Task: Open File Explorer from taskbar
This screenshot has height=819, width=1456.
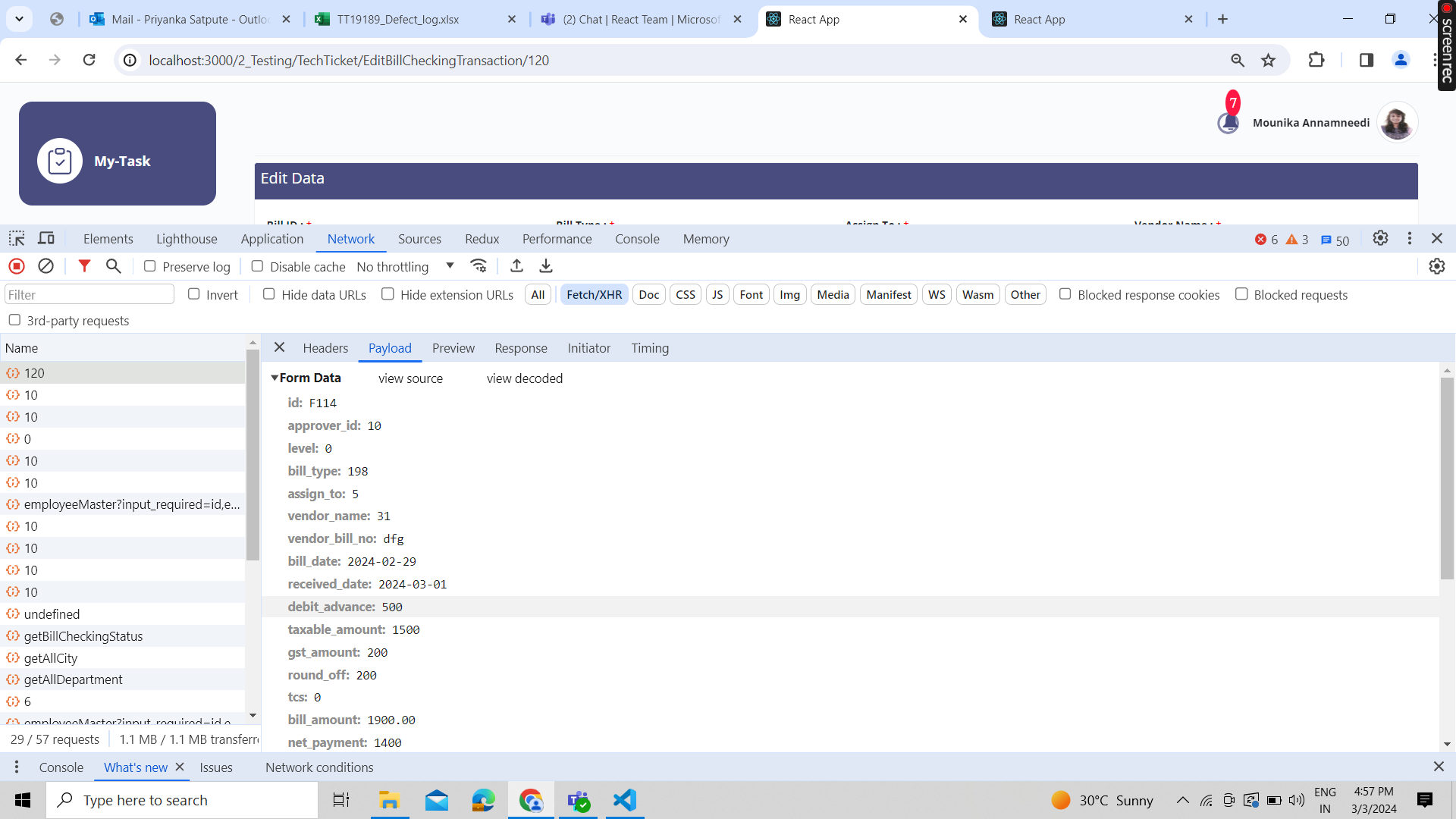Action: click(x=390, y=800)
